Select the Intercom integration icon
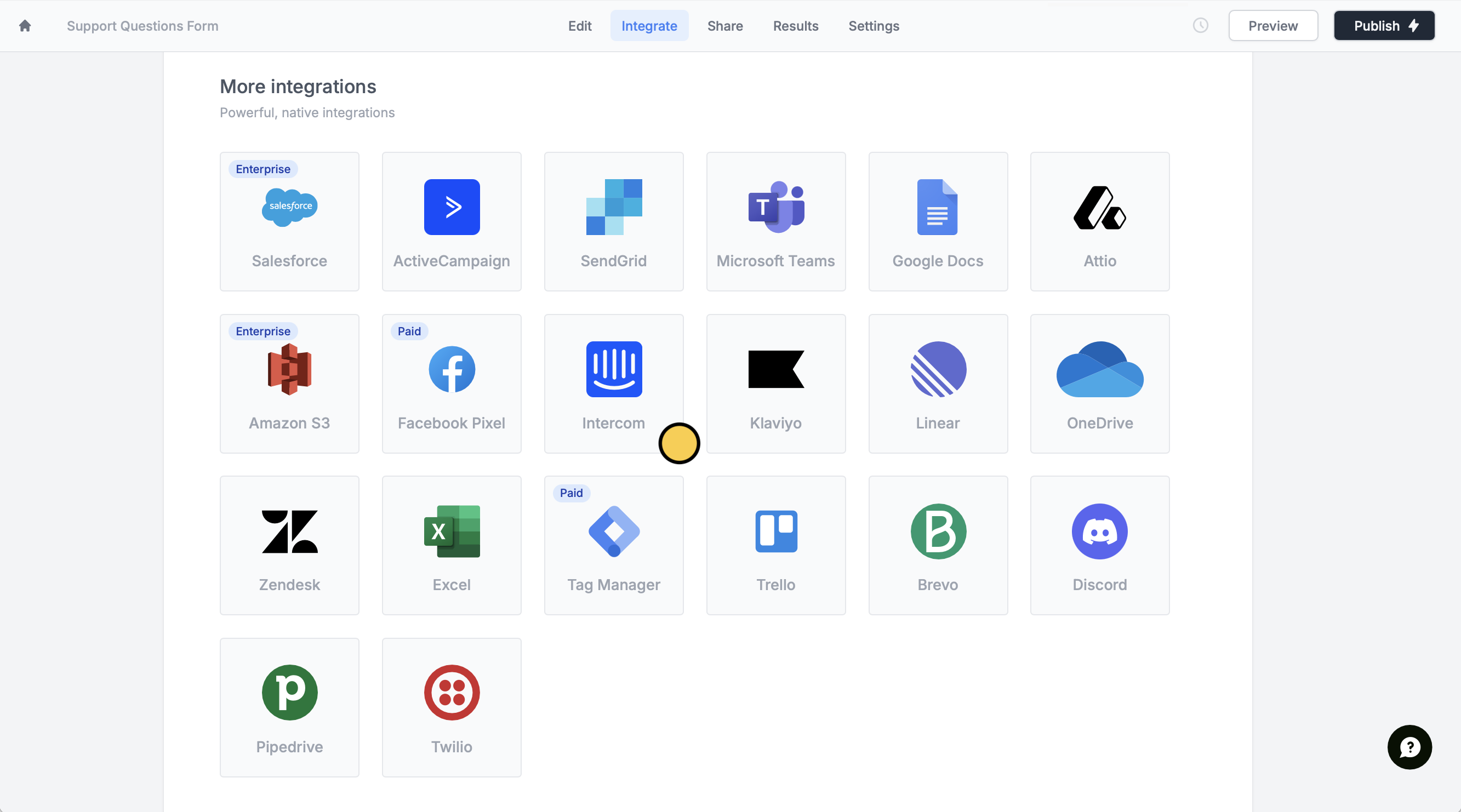Image resolution: width=1461 pixels, height=812 pixels. coord(614,370)
